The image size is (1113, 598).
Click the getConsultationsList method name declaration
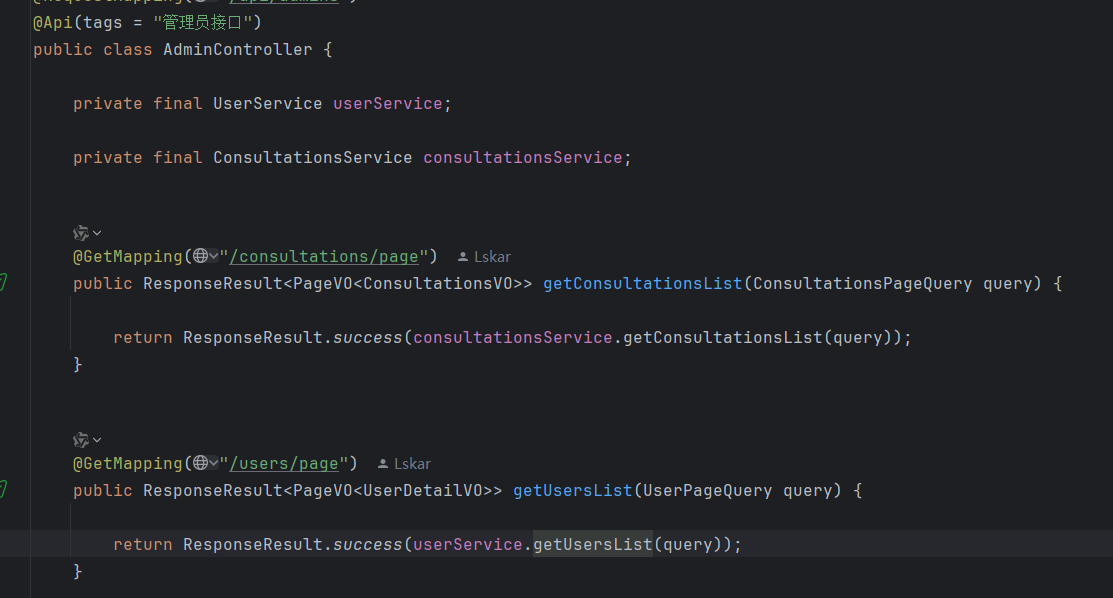click(642, 283)
